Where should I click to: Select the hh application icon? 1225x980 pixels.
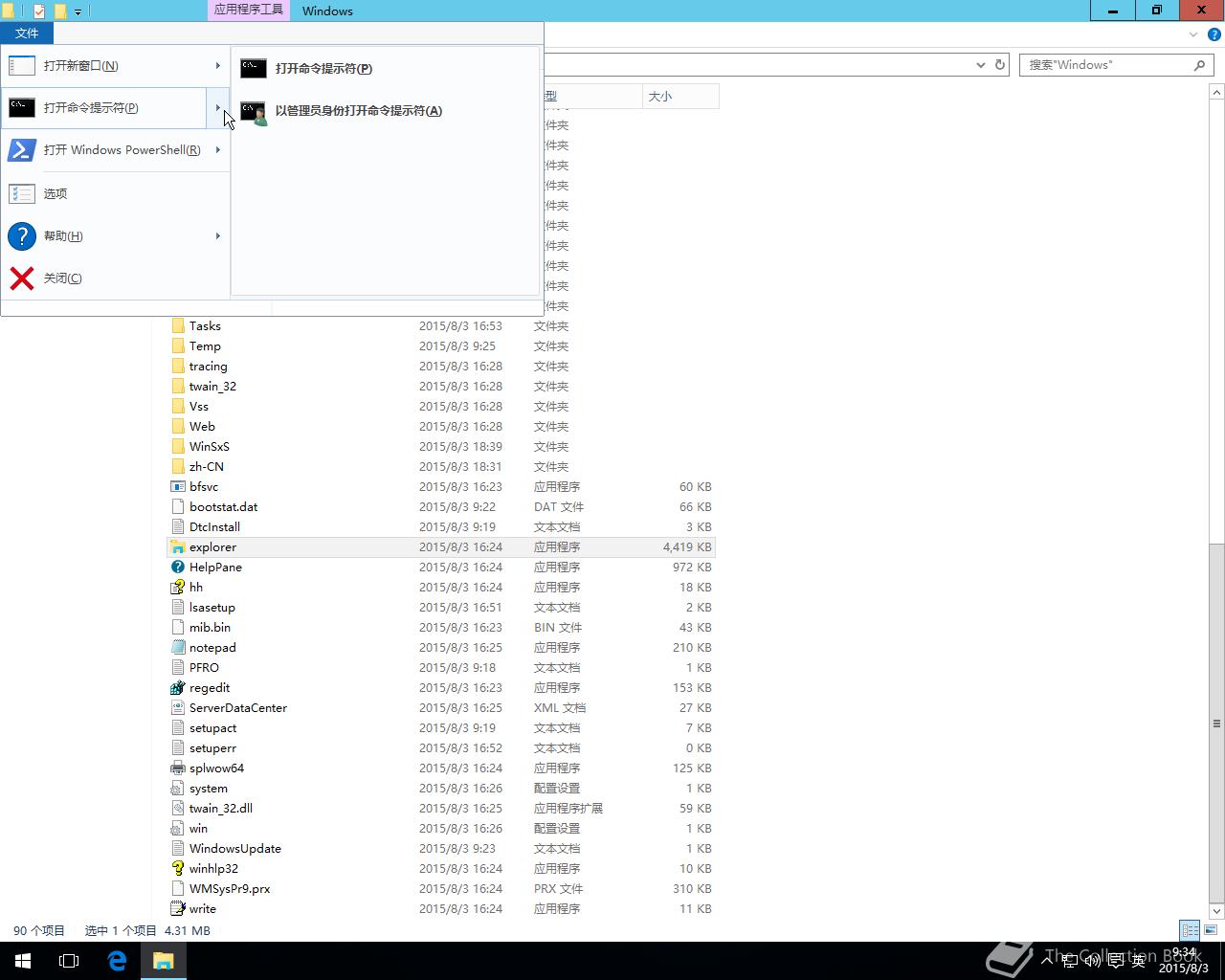click(178, 588)
